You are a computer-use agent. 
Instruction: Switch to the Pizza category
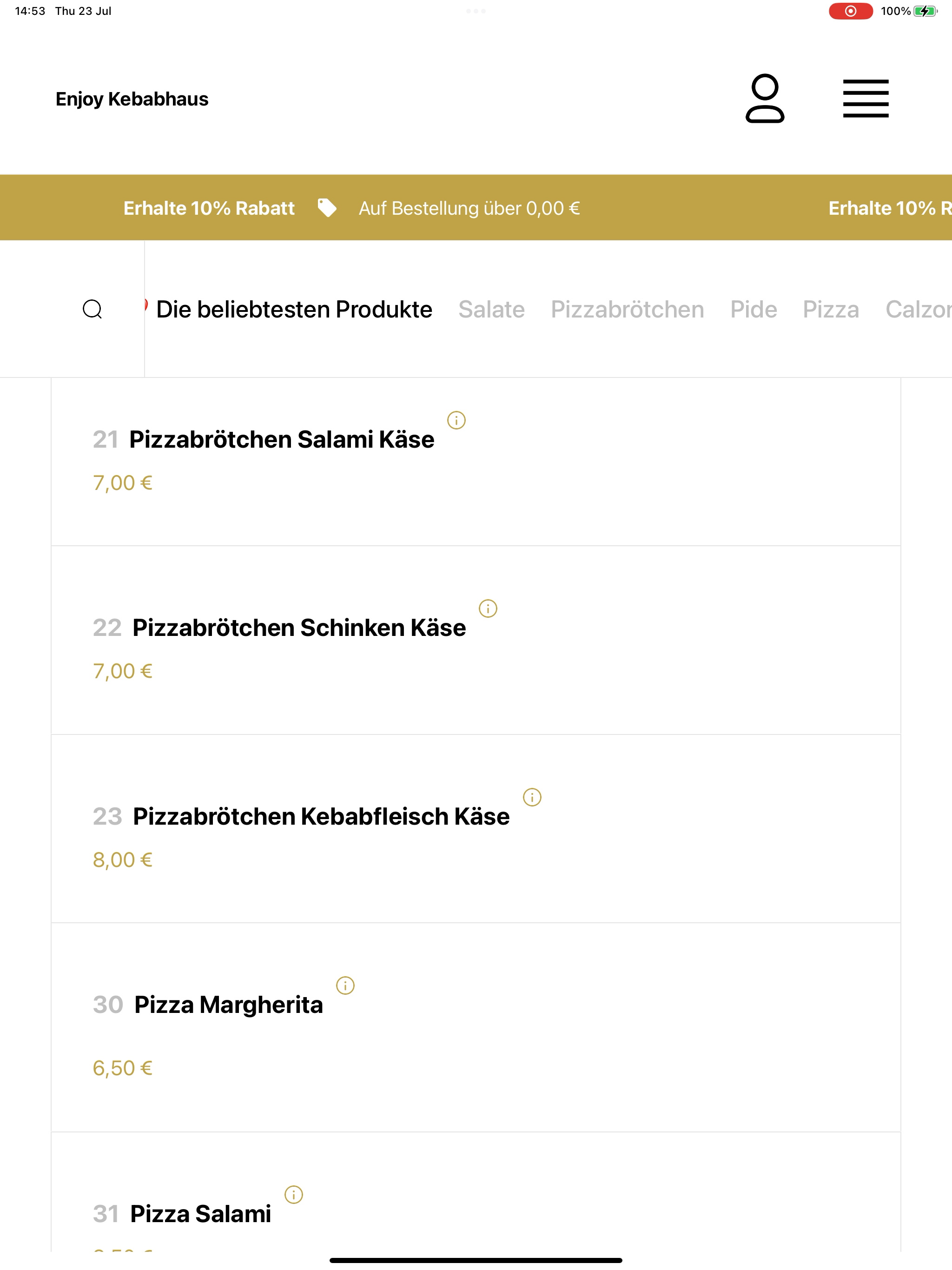[831, 310]
